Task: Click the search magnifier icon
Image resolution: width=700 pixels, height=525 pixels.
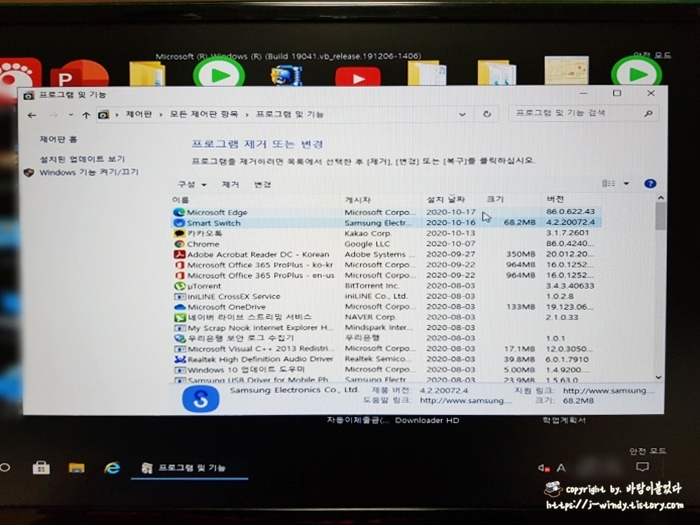Action: pyautogui.click(x=649, y=114)
